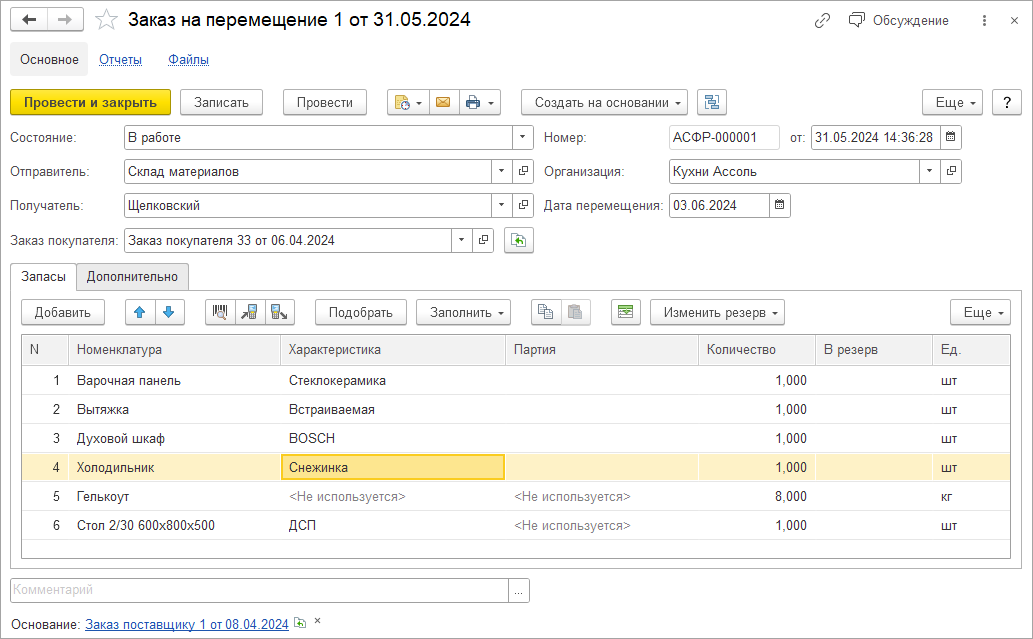Viewport: 1033px width, 639px height.
Task: Click the Комментарий input field
Action: pos(259,590)
